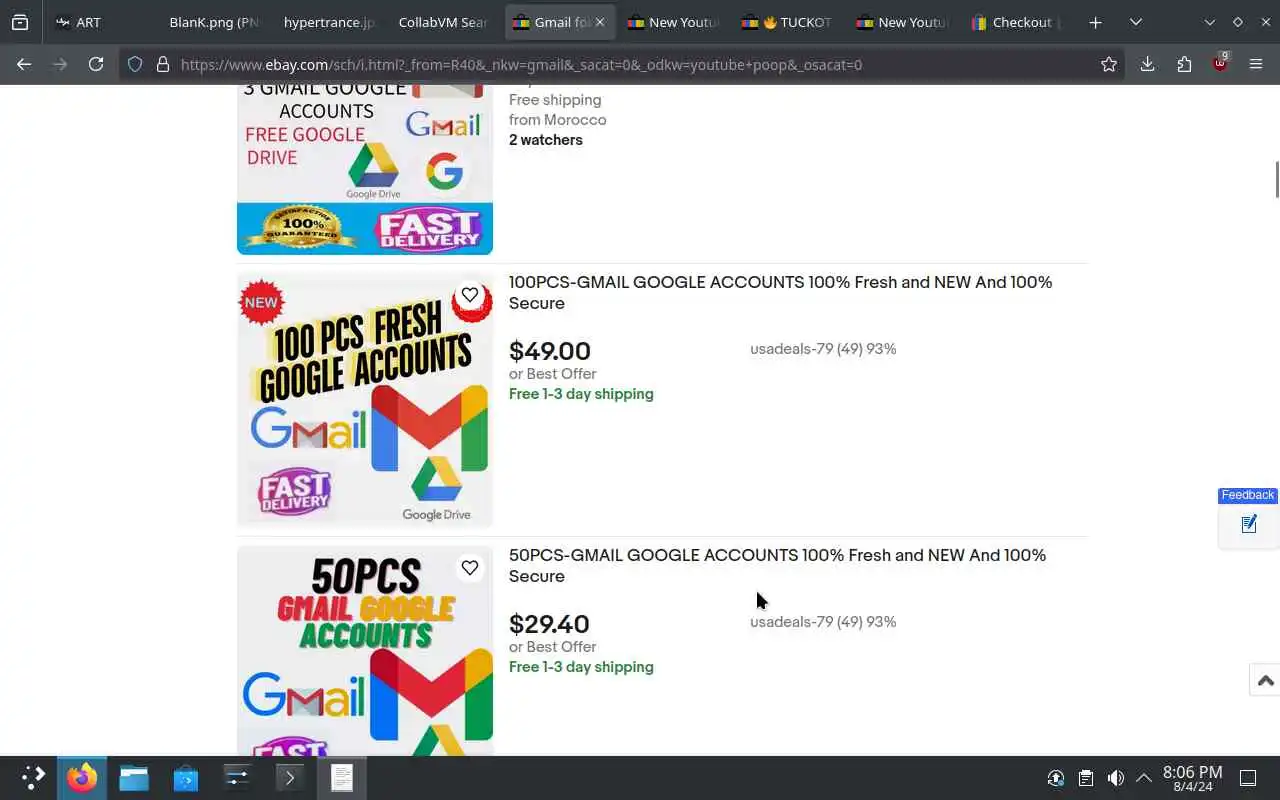
Task: Open the Firefox hamburger menu
Action: (1256, 64)
